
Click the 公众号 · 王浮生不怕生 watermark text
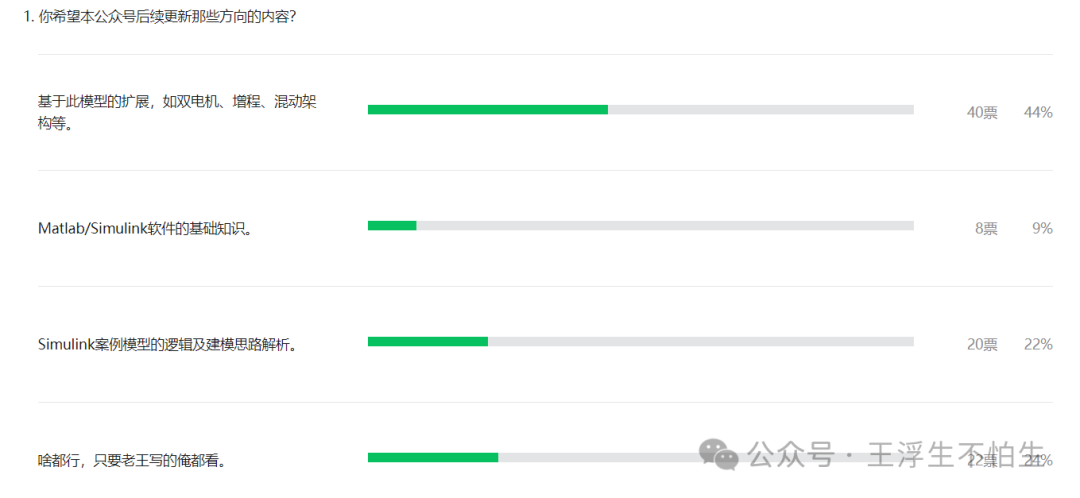point(897,455)
